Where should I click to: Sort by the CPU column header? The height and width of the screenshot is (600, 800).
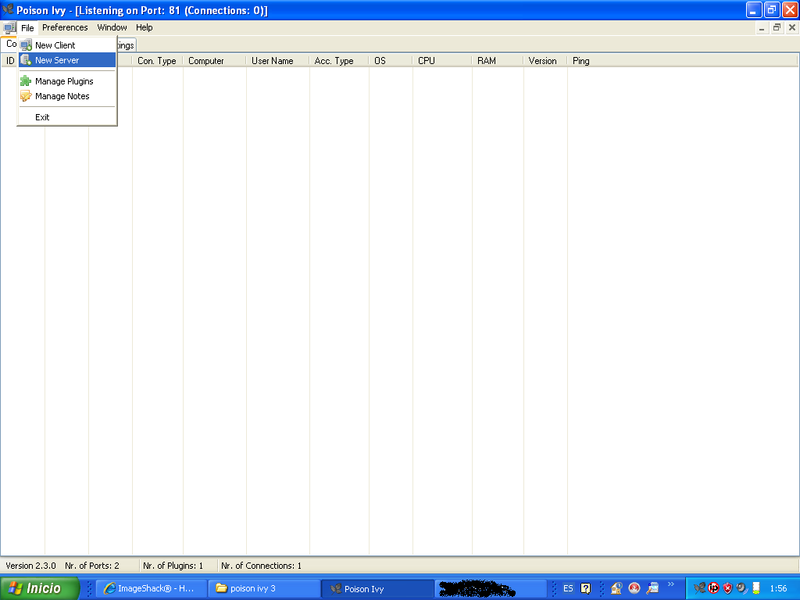tap(442, 61)
